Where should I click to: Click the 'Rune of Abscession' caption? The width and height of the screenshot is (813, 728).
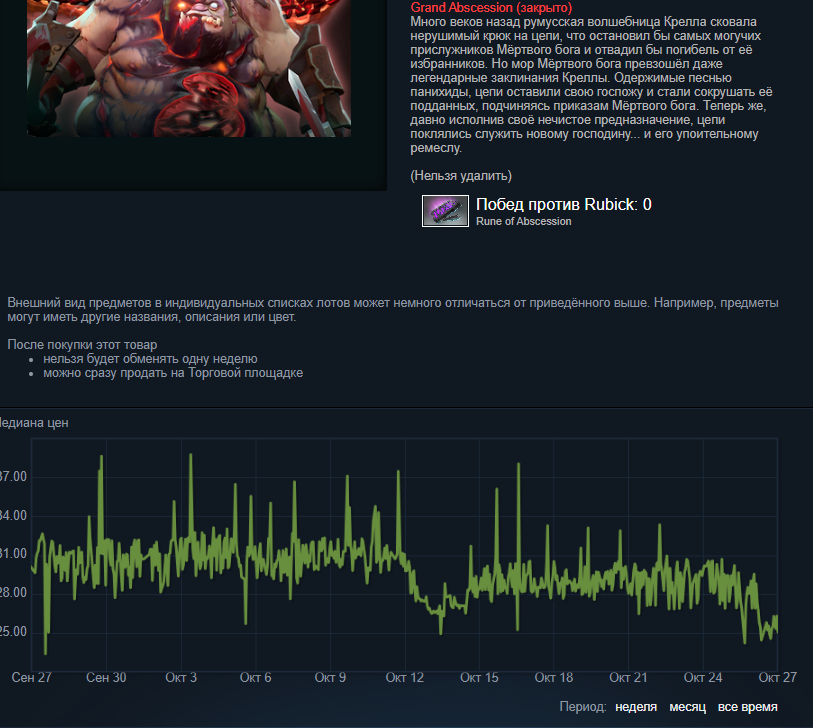[524, 221]
